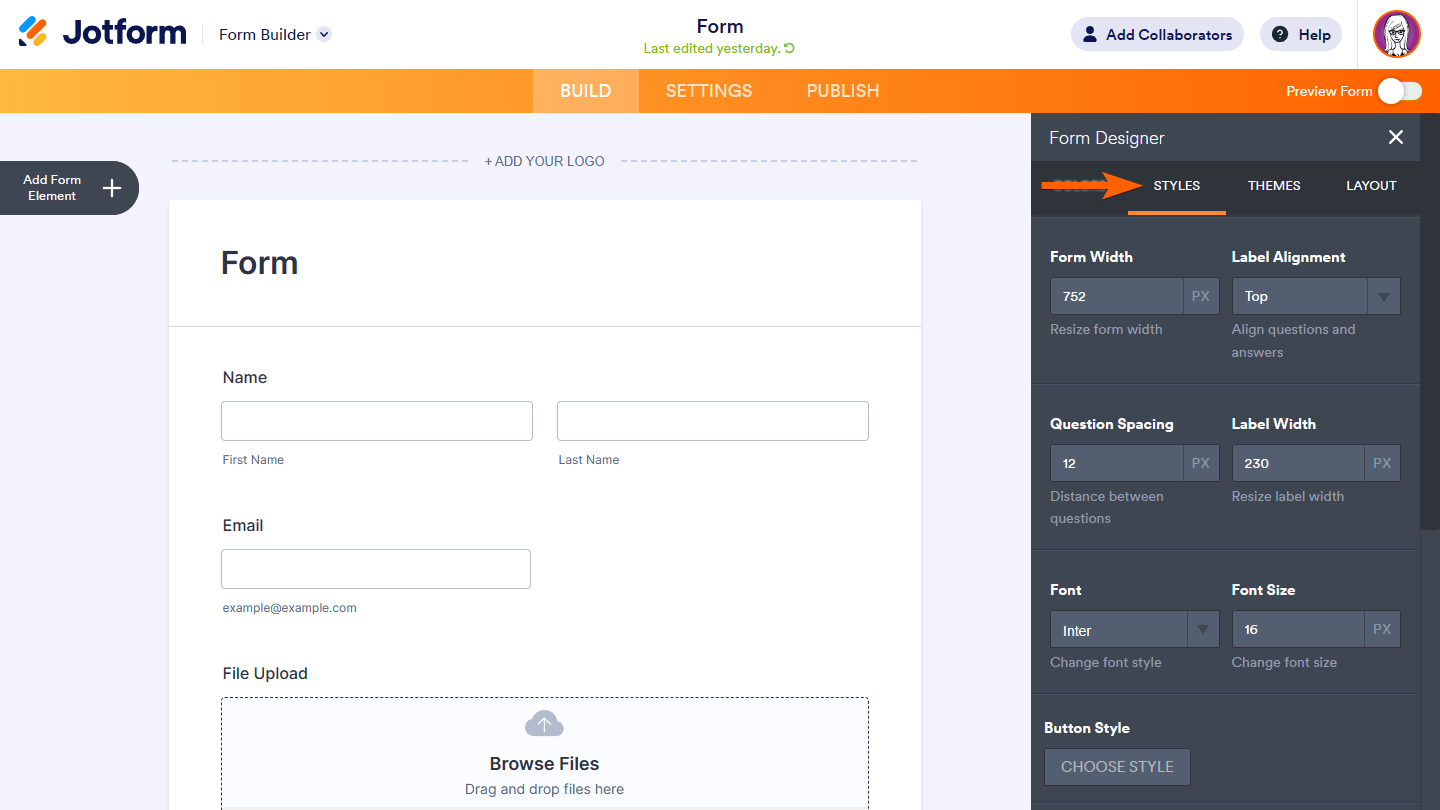
Task: Click the cloud upload icon in File Upload
Action: click(544, 723)
